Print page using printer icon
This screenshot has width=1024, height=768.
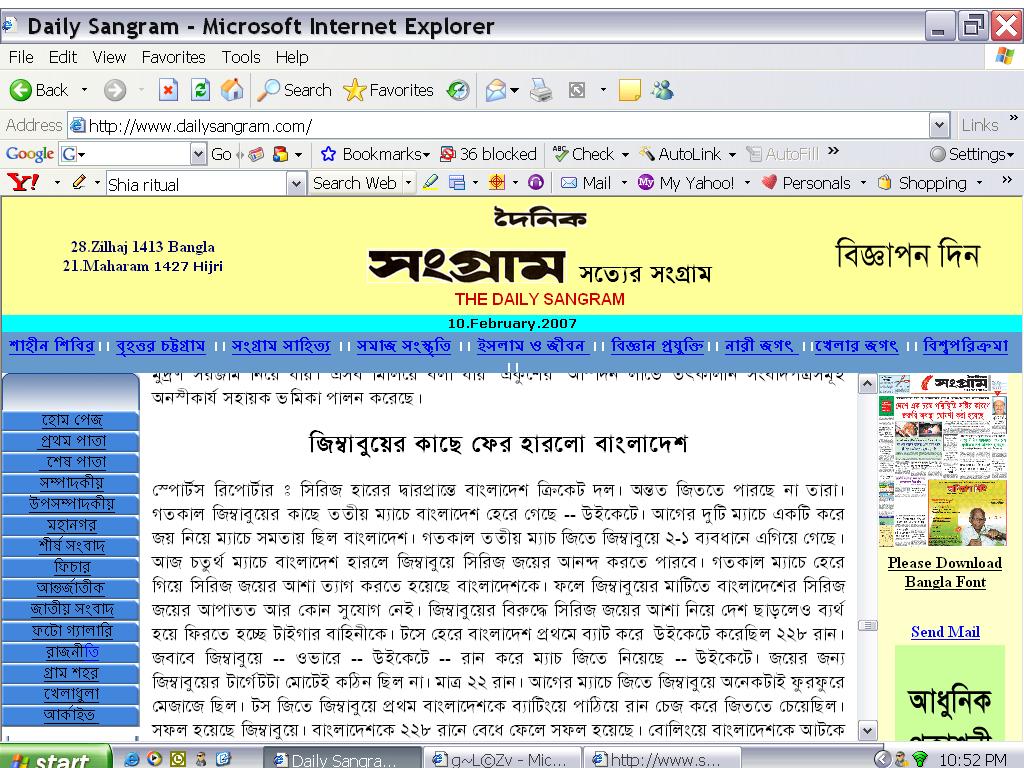coord(541,89)
